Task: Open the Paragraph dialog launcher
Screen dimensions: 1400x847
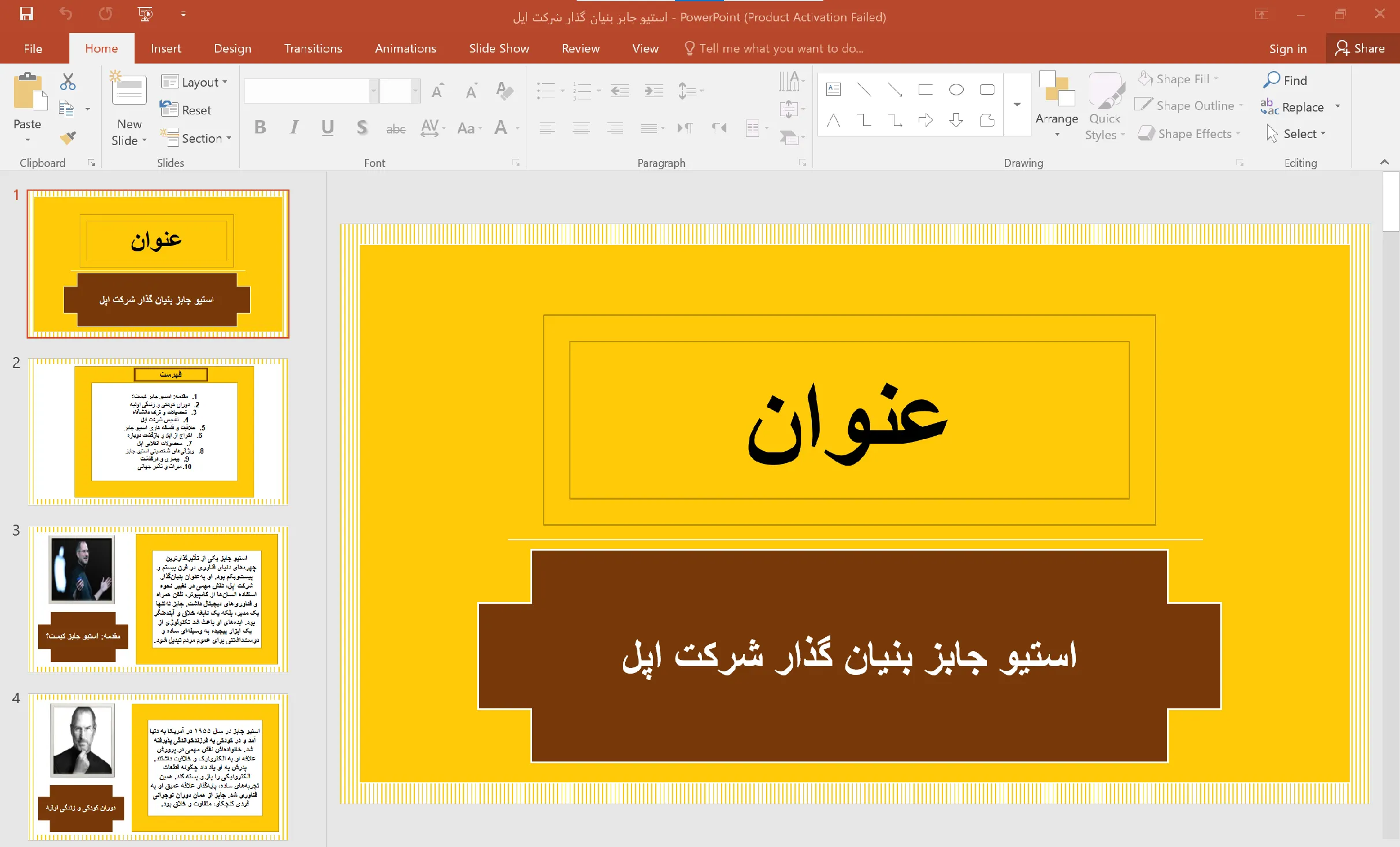Action: coord(803,163)
